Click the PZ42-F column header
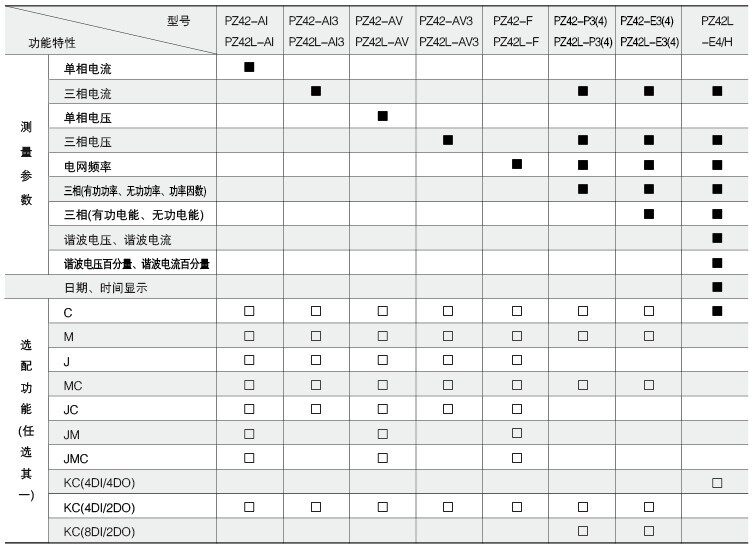 (516, 31)
